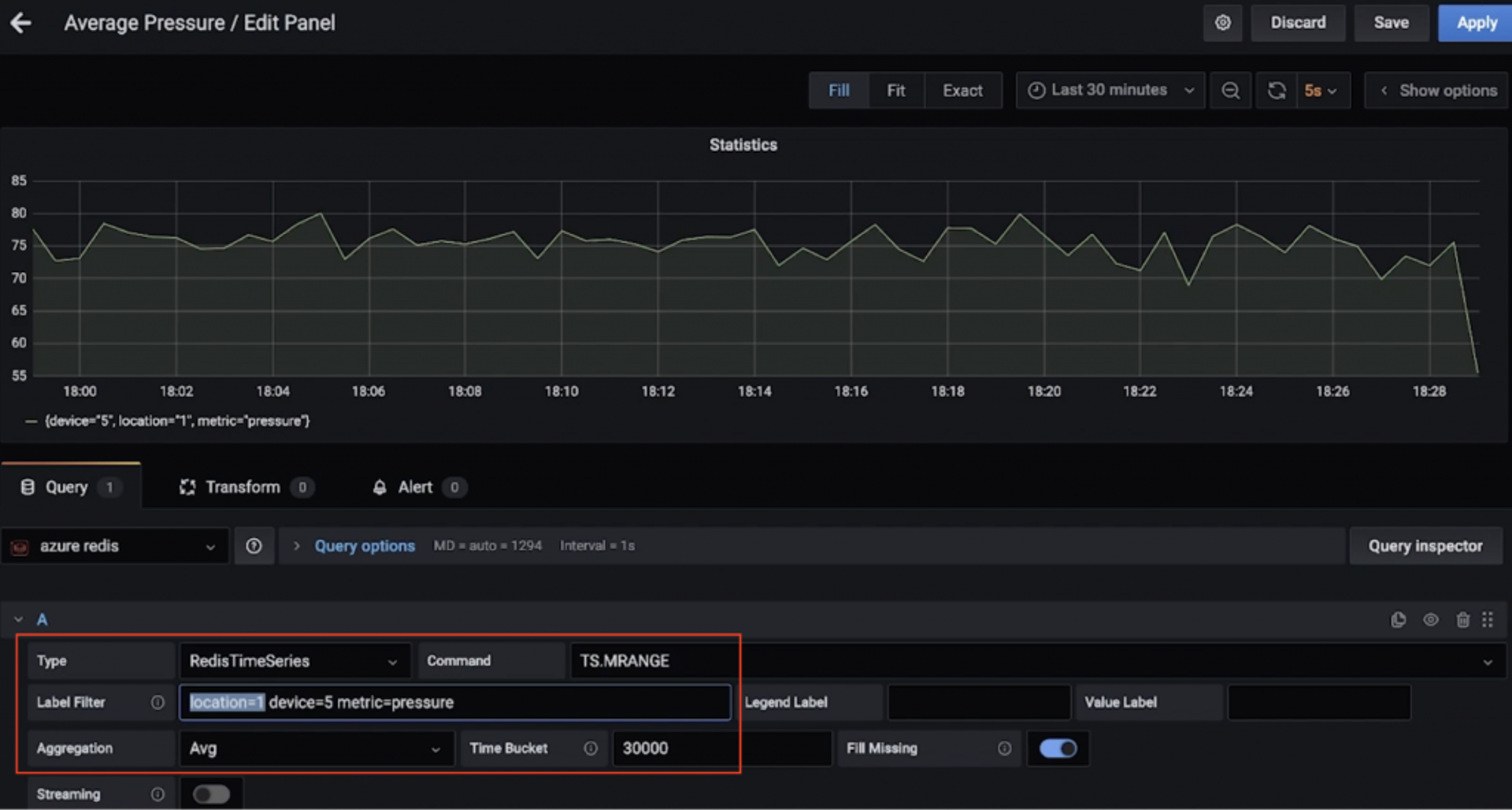Open the Query inspector
The width and height of the screenshot is (1512, 810).
tap(1425, 546)
